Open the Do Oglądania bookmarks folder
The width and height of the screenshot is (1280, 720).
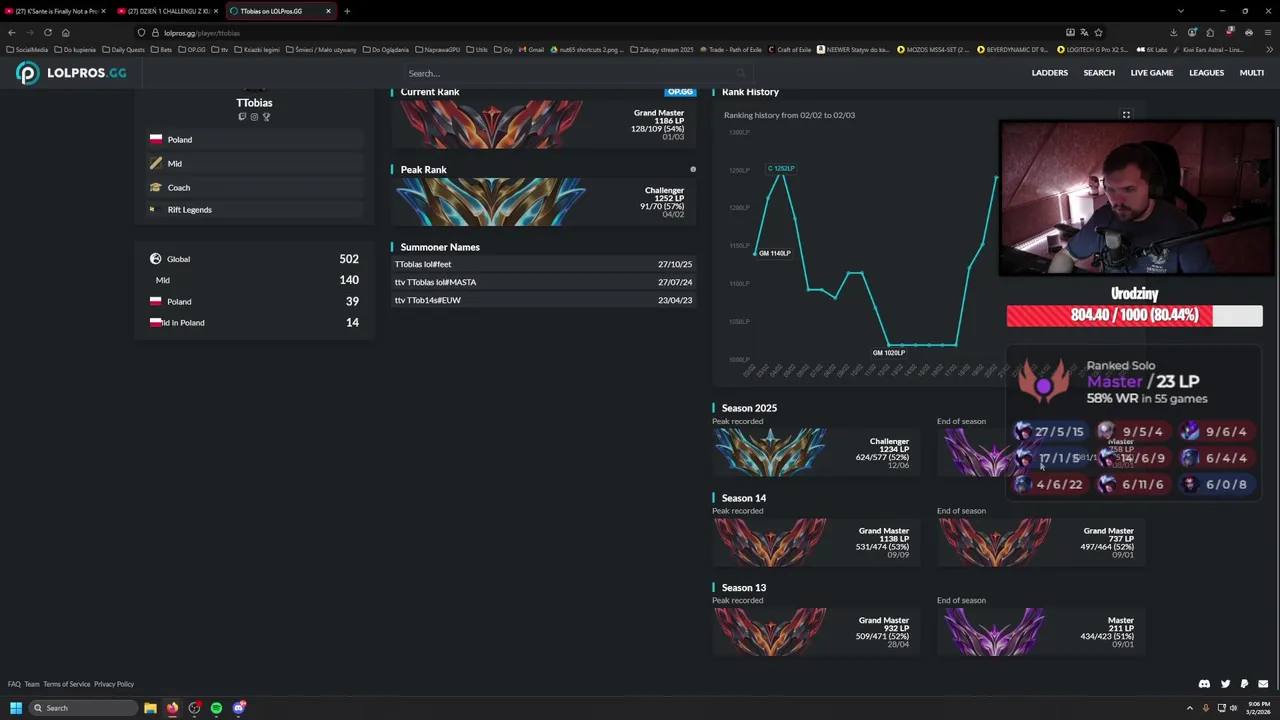tap(385, 49)
